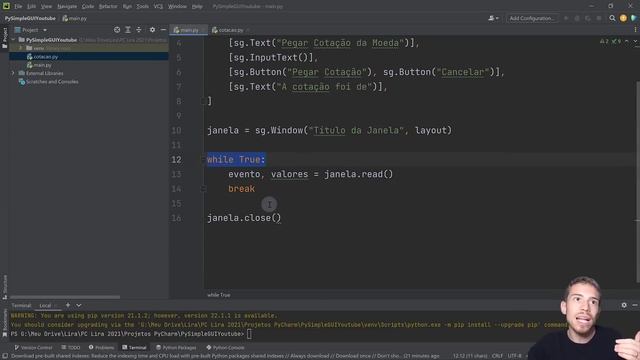Open the Python Packages tool window

coord(176,348)
